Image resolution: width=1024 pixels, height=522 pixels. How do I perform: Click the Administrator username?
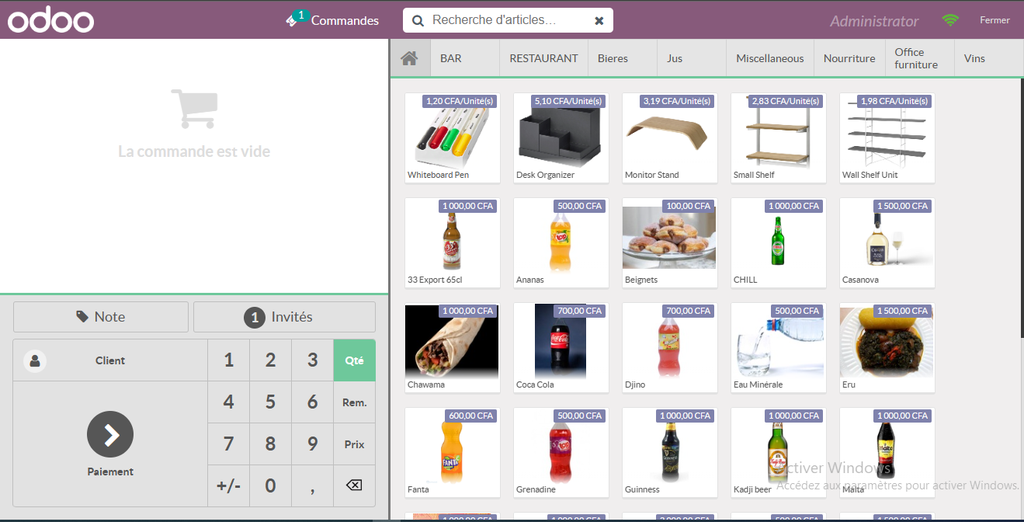[x=874, y=21]
